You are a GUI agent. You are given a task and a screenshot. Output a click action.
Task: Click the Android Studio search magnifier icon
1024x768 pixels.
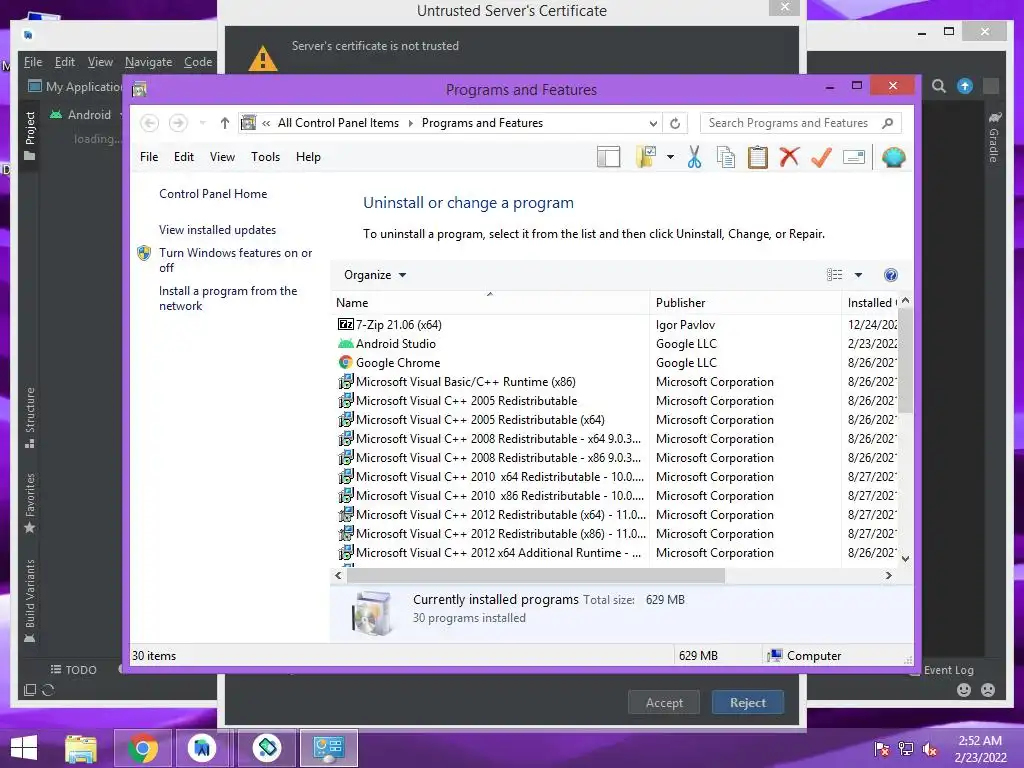point(938,86)
